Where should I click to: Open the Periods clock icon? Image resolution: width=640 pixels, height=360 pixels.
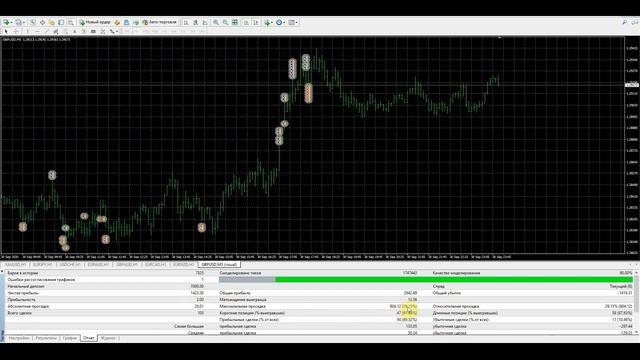279,22
